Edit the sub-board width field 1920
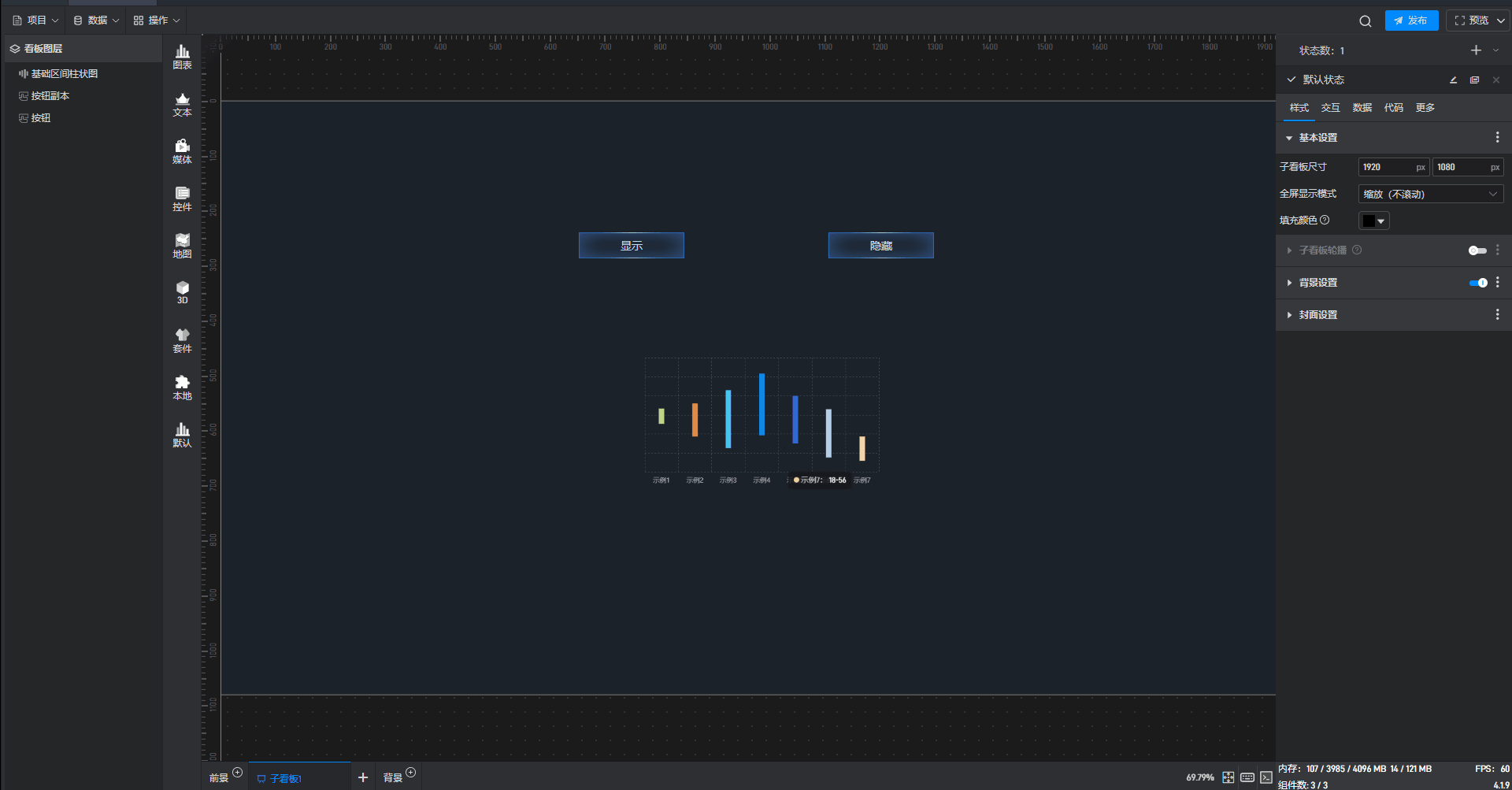Viewport: 1512px width, 790px height. 1393,167
